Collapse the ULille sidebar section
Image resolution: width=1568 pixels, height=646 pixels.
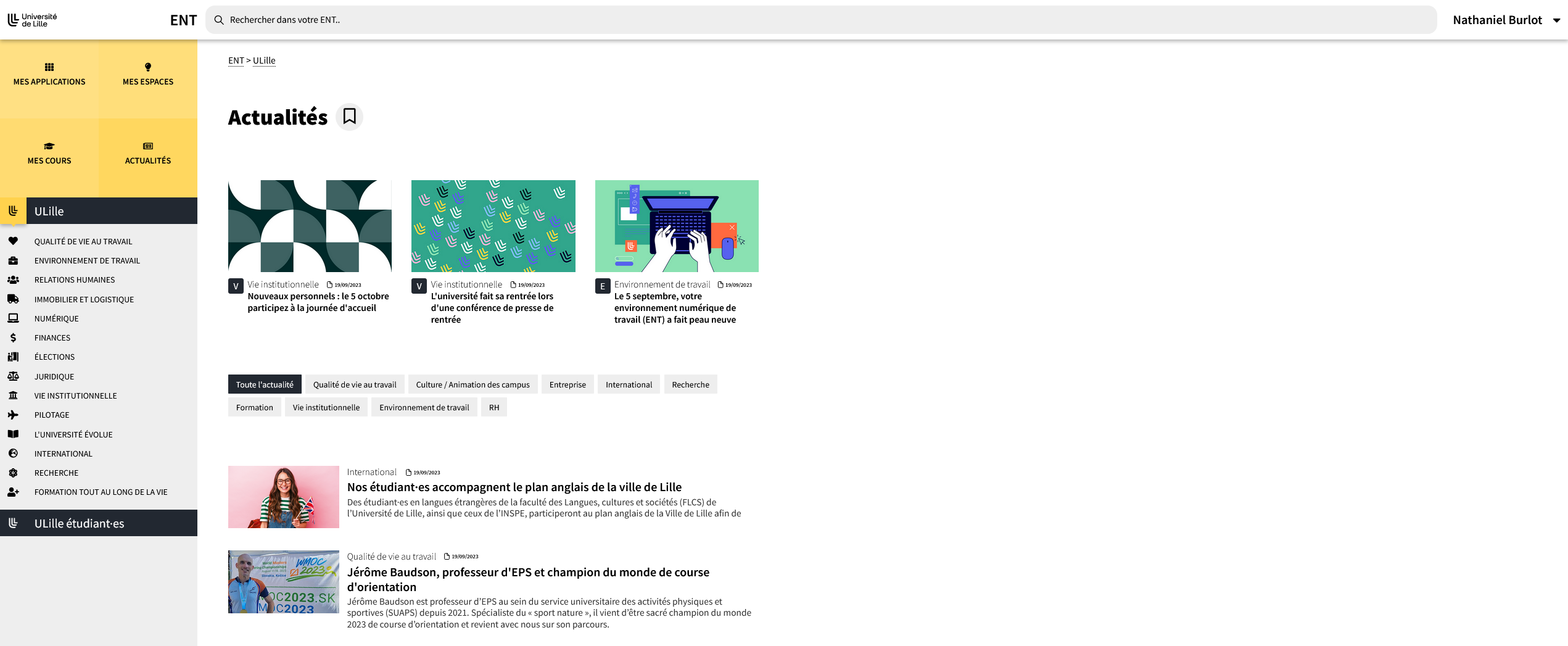[x=99, y=211]
